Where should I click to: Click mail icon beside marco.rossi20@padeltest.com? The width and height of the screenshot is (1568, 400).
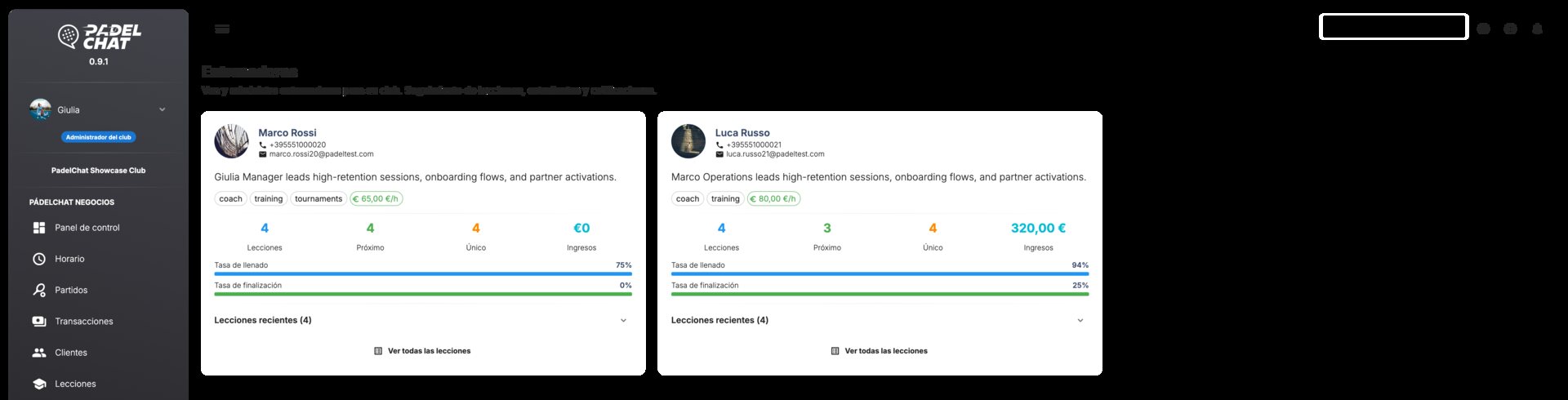263,154
